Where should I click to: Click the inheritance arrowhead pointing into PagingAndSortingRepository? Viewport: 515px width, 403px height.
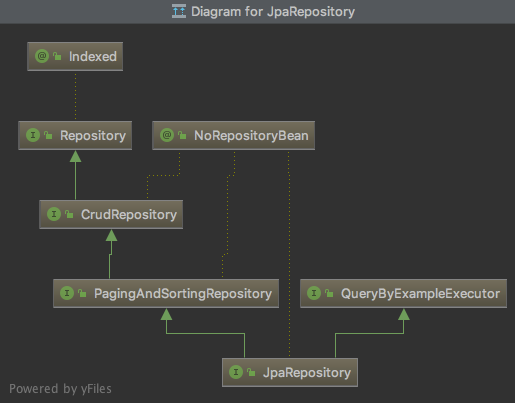pos(166,314)
